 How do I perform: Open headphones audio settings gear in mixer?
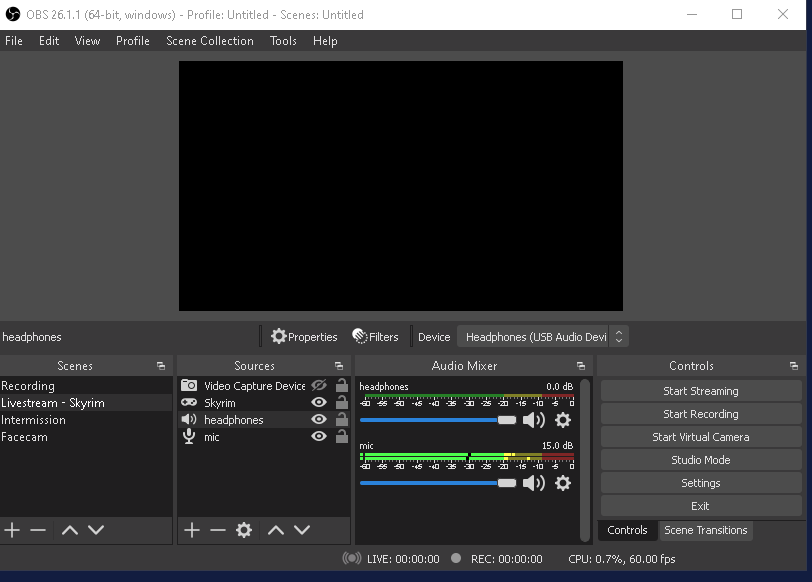pyautogui.click(x=563, y=420)
